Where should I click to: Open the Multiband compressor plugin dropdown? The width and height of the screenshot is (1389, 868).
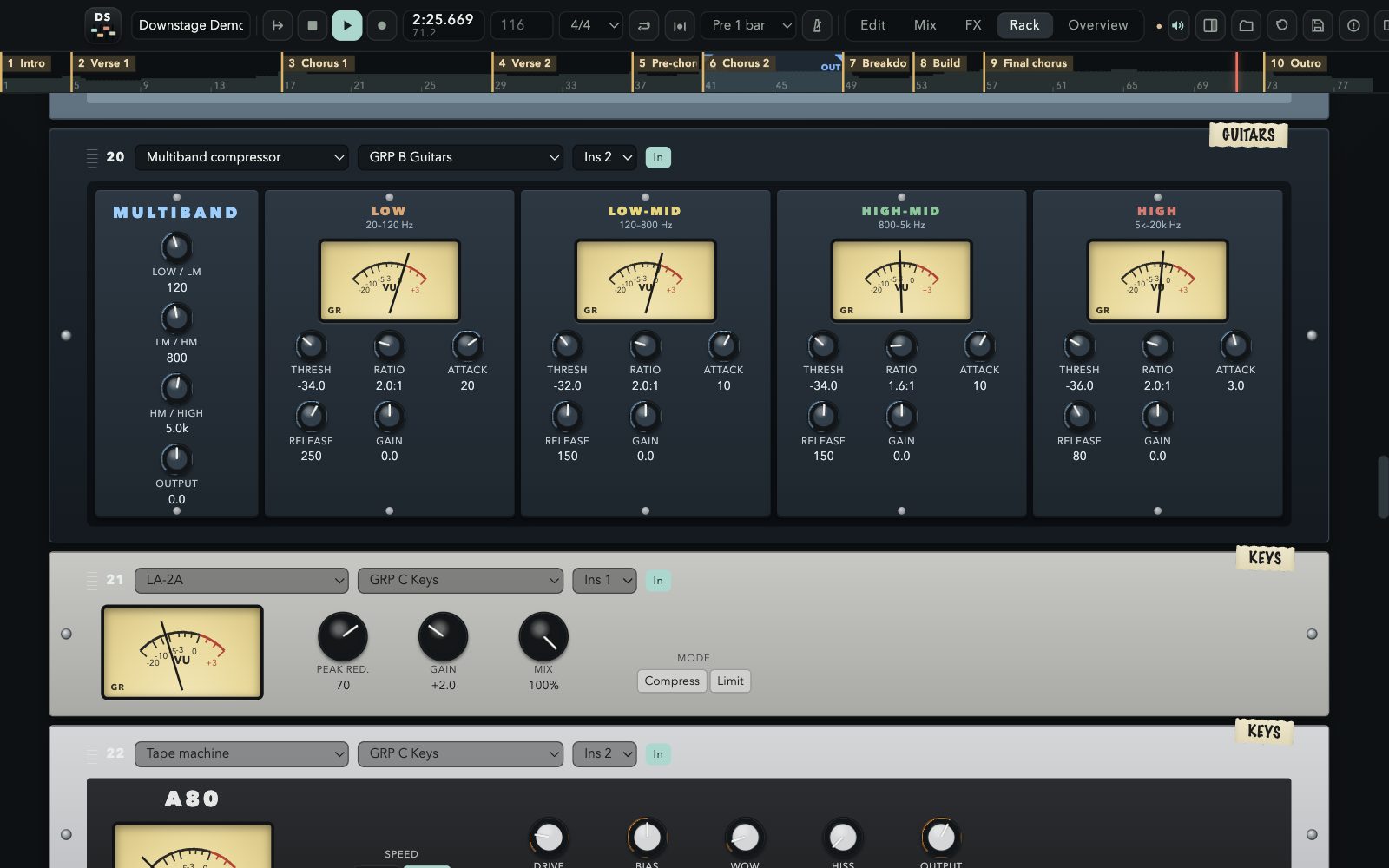click(241, 157)
